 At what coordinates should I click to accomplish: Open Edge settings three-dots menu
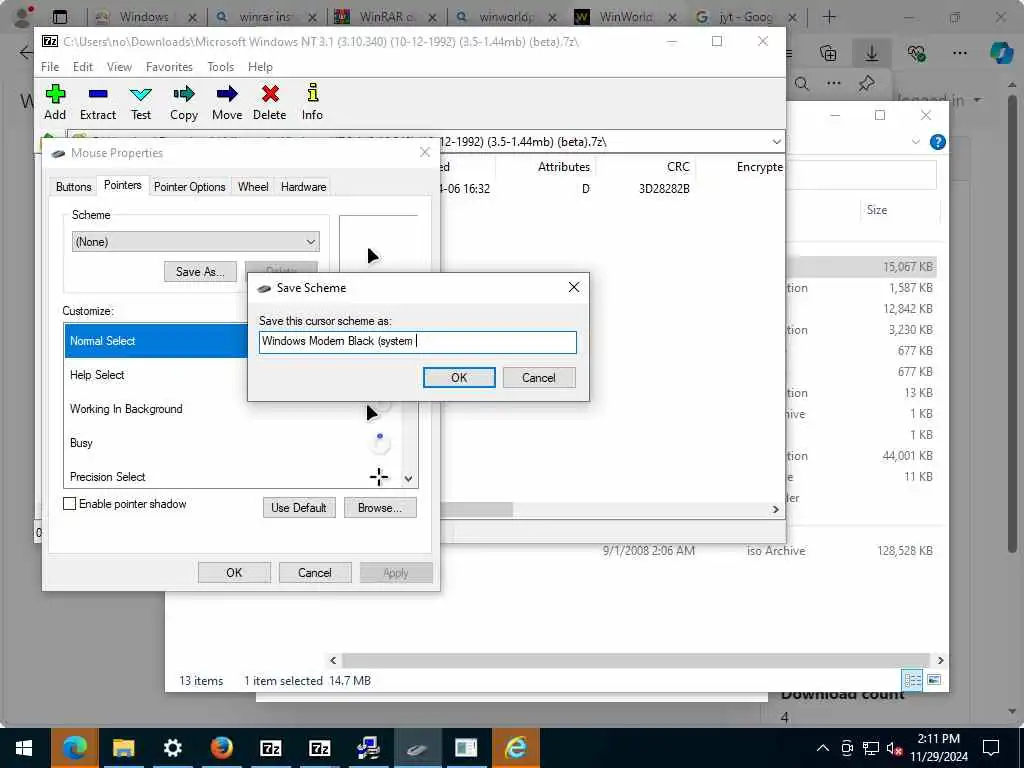click(x=959, y=53)
